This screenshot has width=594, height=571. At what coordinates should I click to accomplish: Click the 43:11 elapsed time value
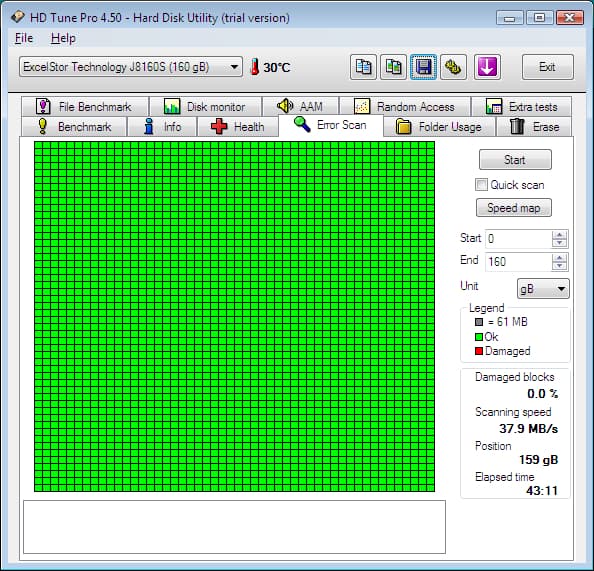coord(542,491)
